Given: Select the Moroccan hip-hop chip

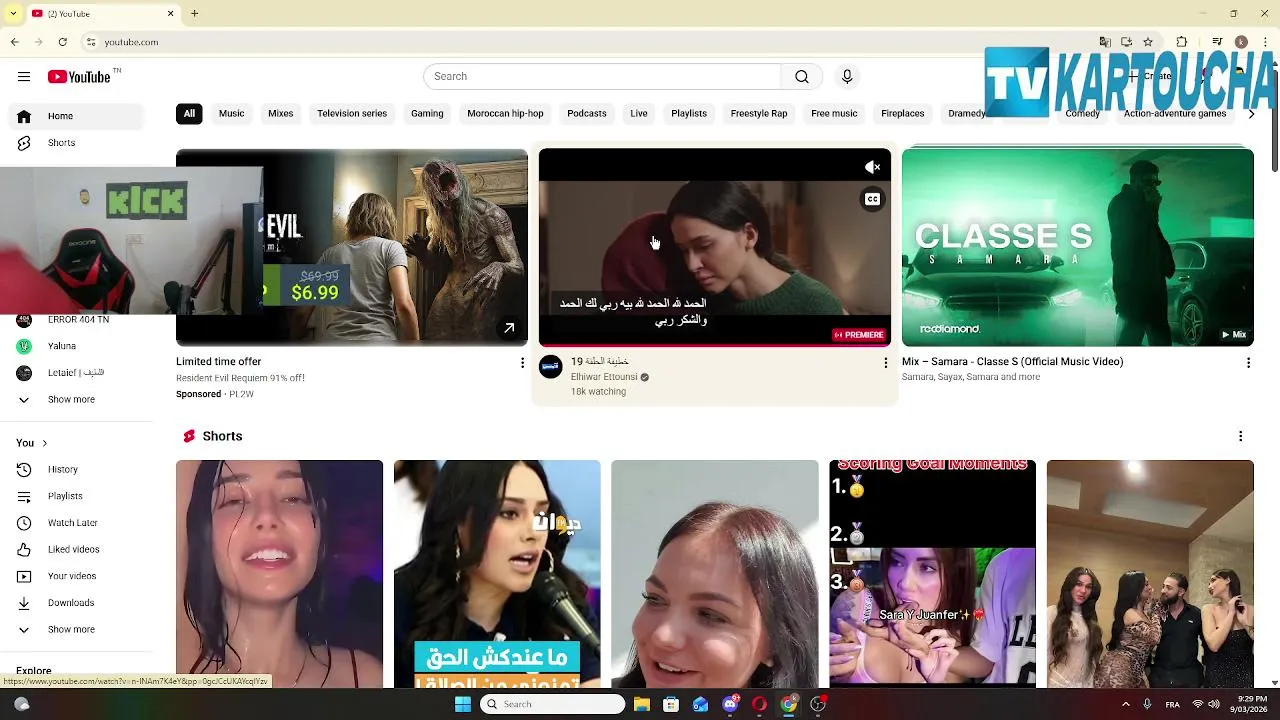Looking at the screenshot, I should tap(505, 113).
